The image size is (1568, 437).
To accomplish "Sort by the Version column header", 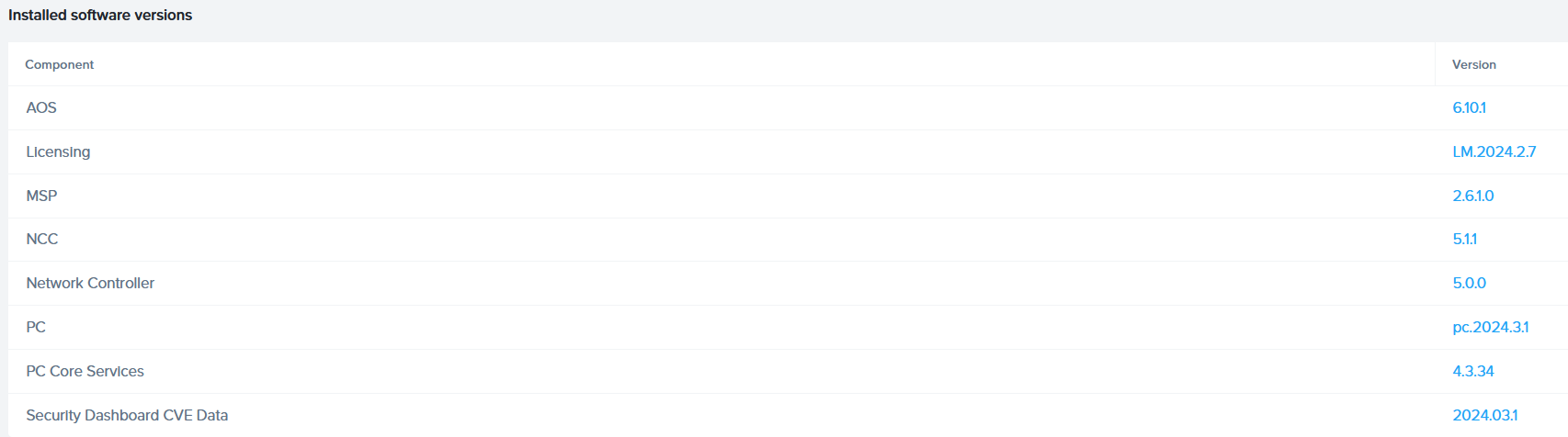I will 1473,64.
